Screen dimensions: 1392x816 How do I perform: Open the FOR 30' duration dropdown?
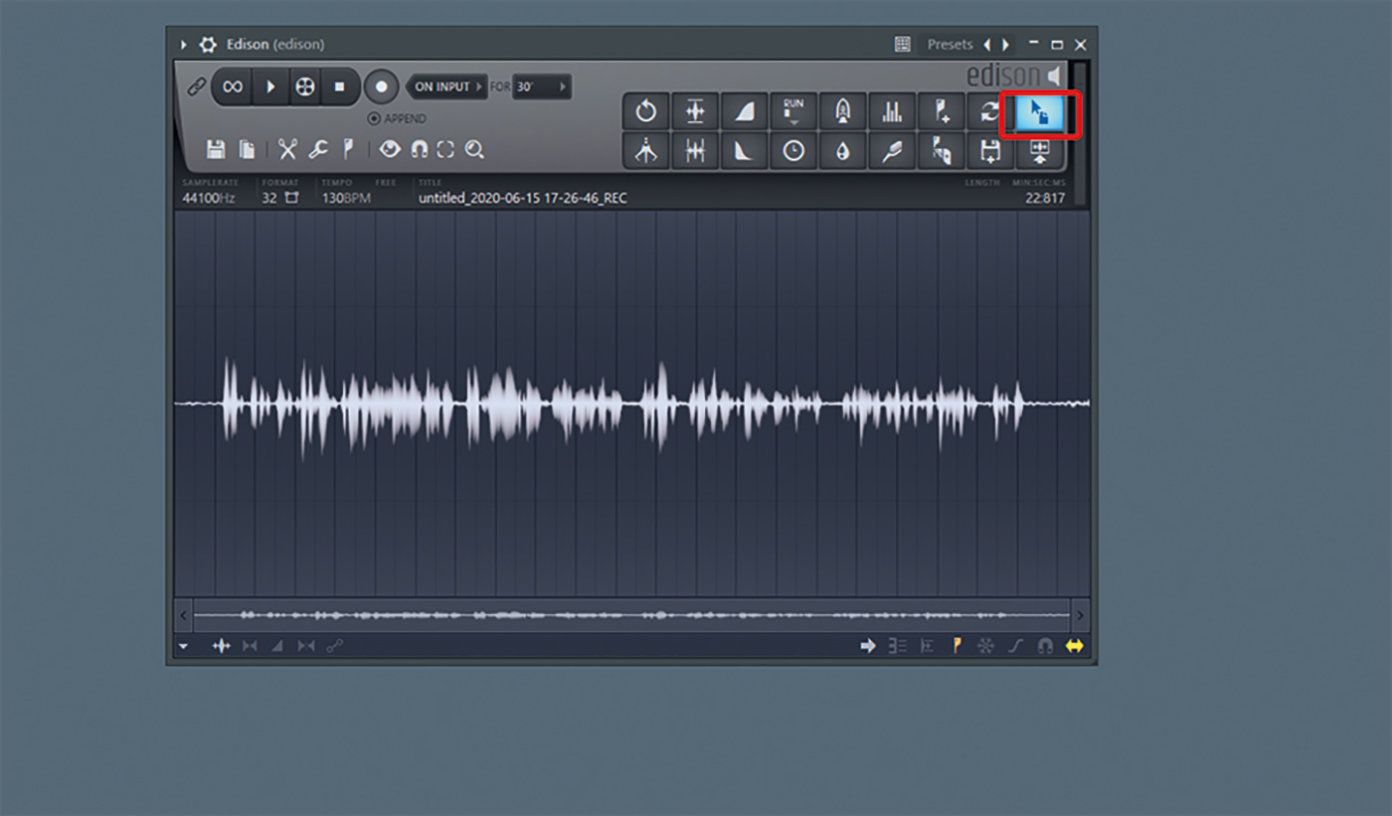click(542, 87)
